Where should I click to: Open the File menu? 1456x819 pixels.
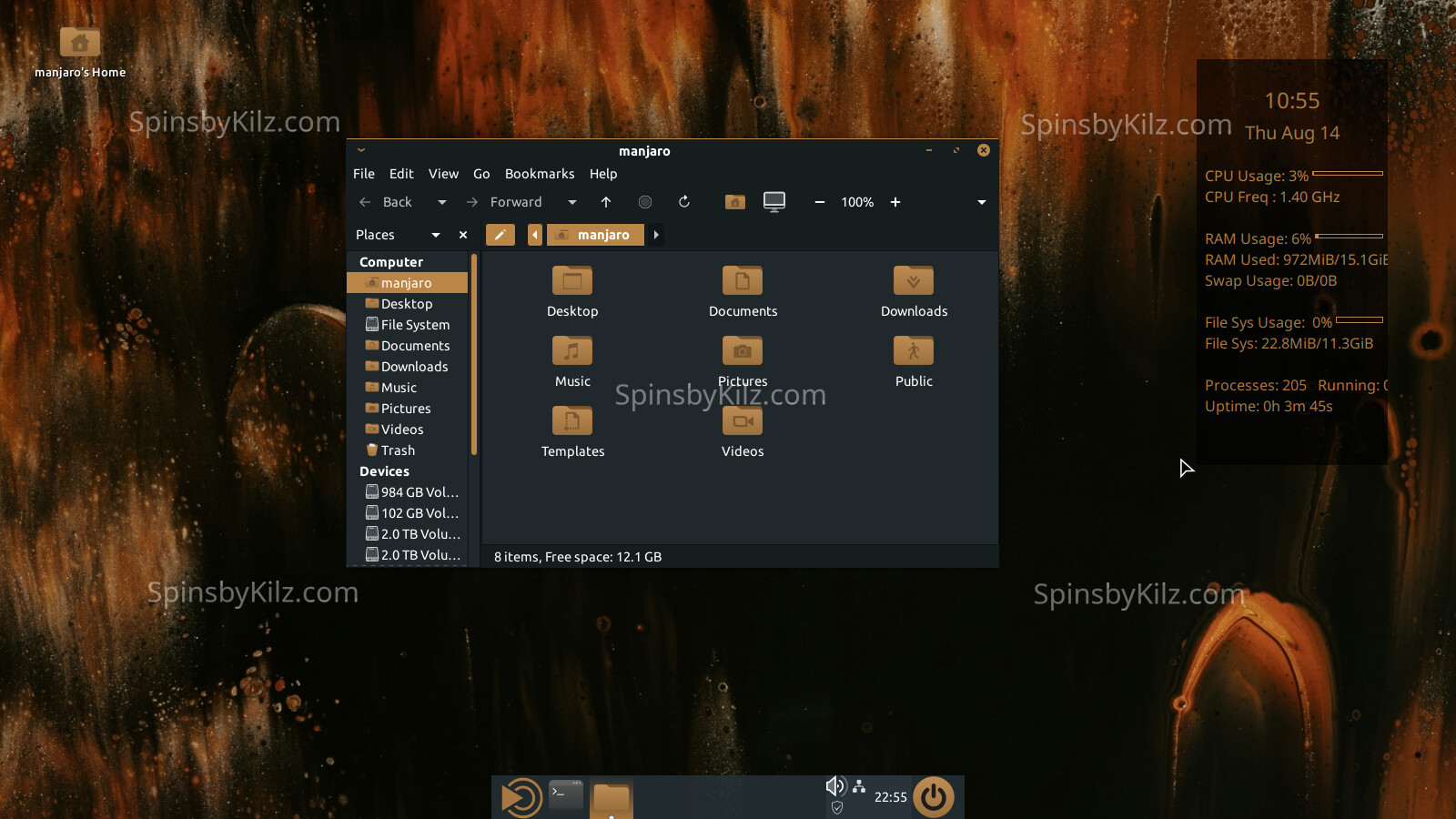pyautogui.click(x=364, y=174)
